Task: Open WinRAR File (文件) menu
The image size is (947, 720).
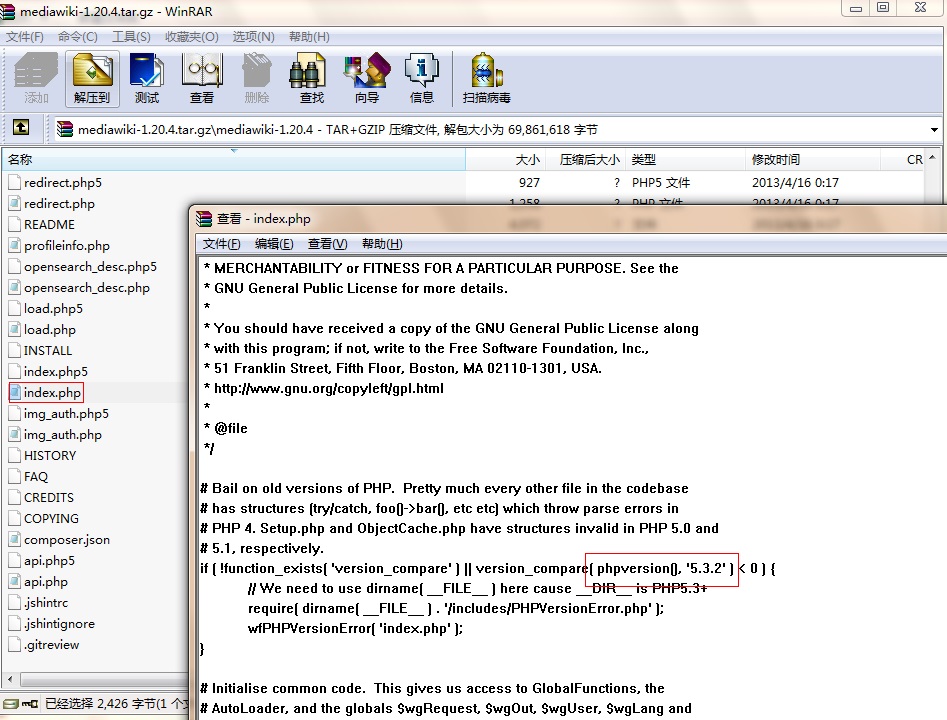Action: click(x=25, y=37)
